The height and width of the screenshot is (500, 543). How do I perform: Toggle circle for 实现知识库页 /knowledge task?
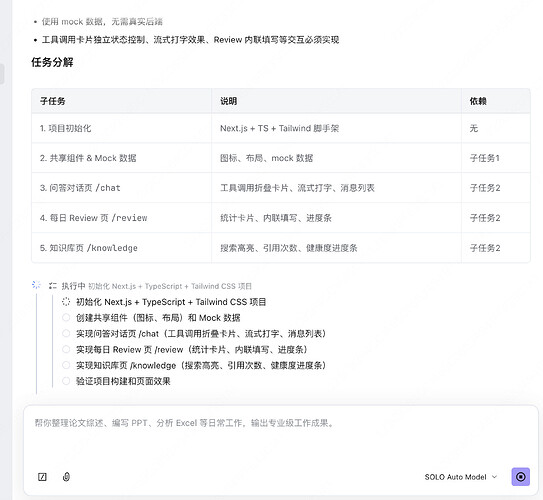point(66,365)
